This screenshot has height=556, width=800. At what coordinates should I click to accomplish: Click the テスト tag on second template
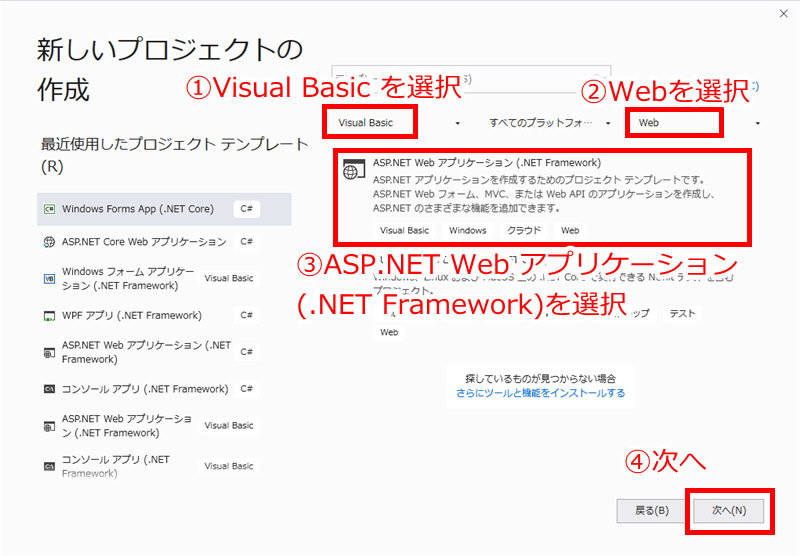pyautogui.click(x=682, y=314)
